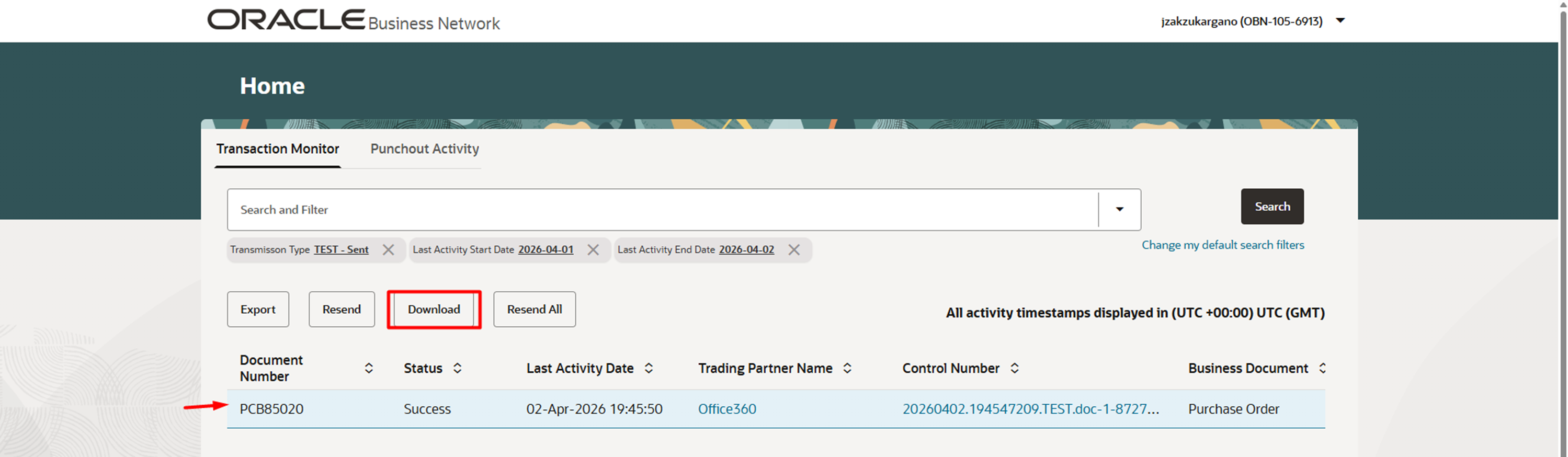Sort by Trading Partner Name column
Viewport: 1568px width, 457px height.
(x=847, y=368)
